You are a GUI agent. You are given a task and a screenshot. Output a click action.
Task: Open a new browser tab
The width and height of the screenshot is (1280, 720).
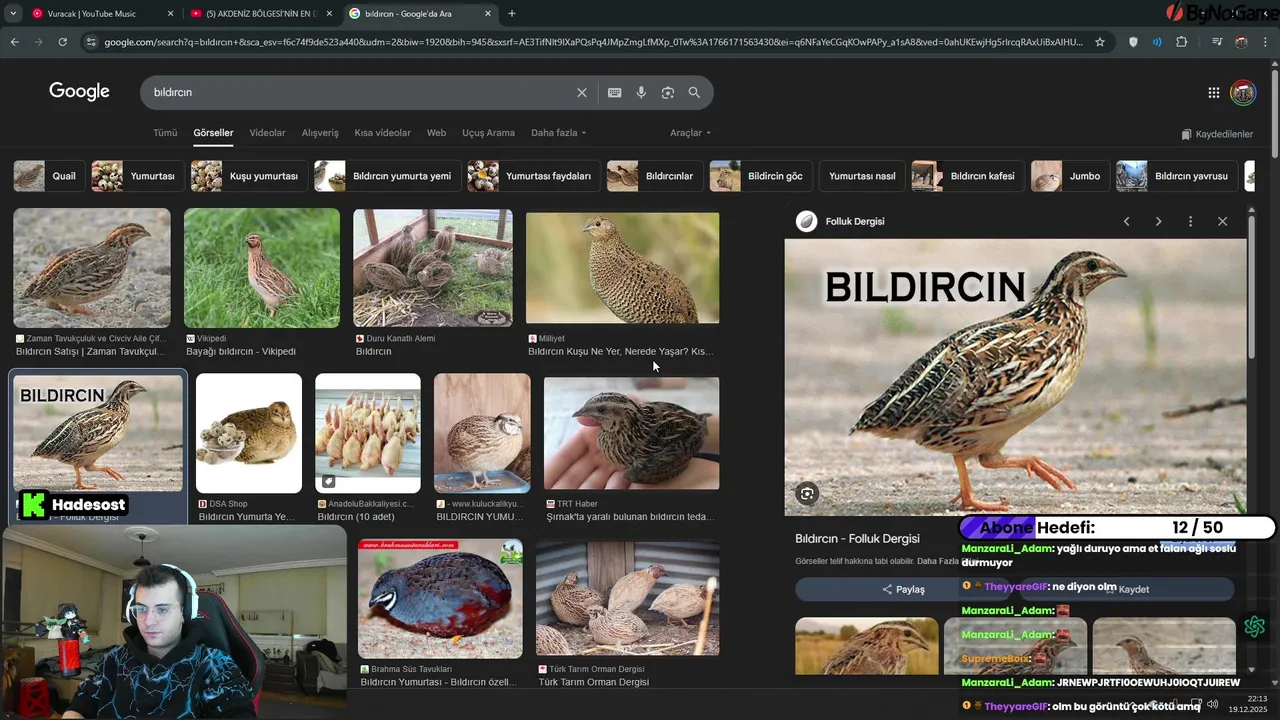(x=512, y=14)
